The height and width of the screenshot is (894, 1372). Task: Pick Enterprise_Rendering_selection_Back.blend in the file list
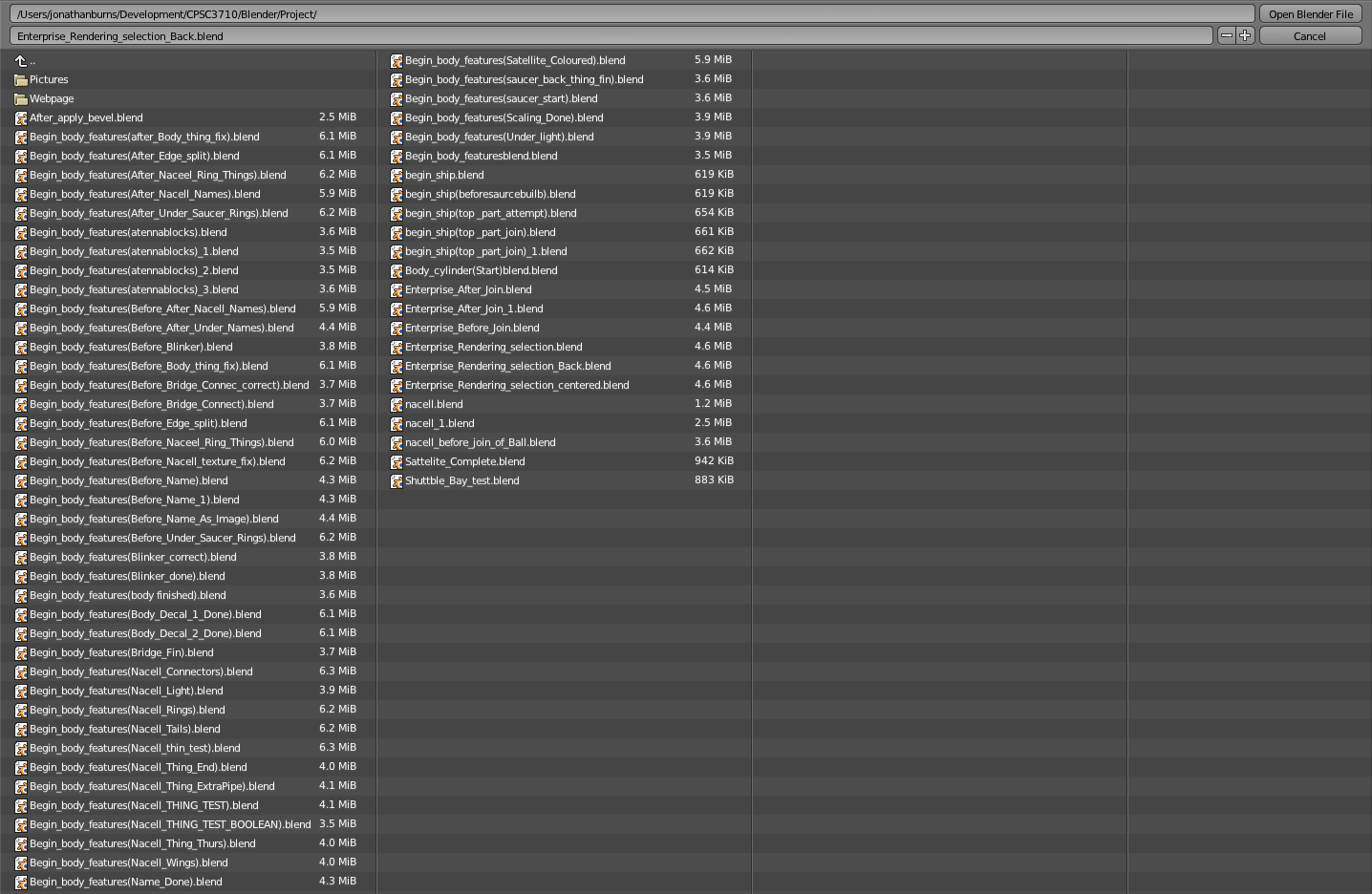point(508,366)
